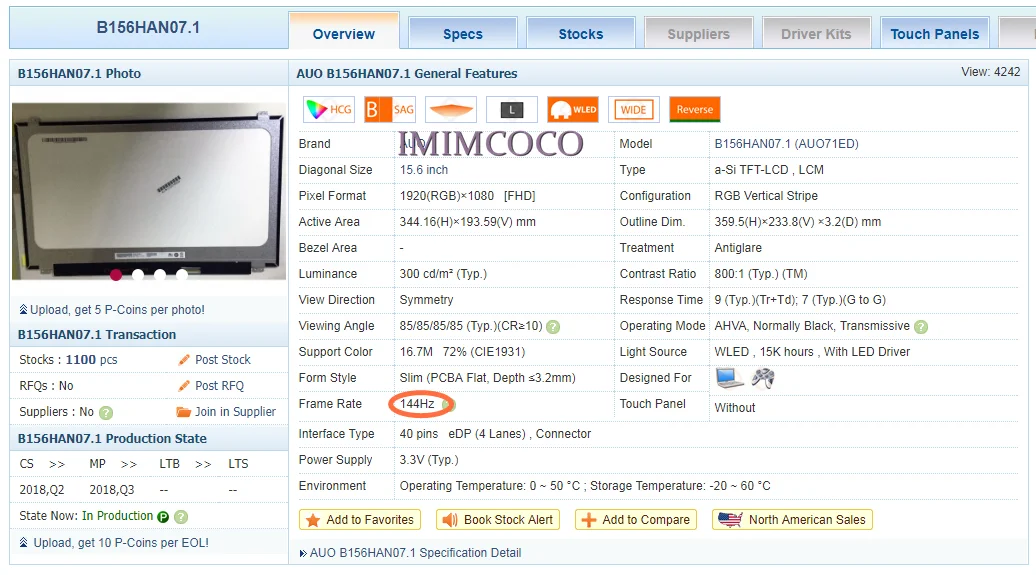1036x575 pixels.
Task: Click the Touch Panel Without value
Action: (735, 408)
